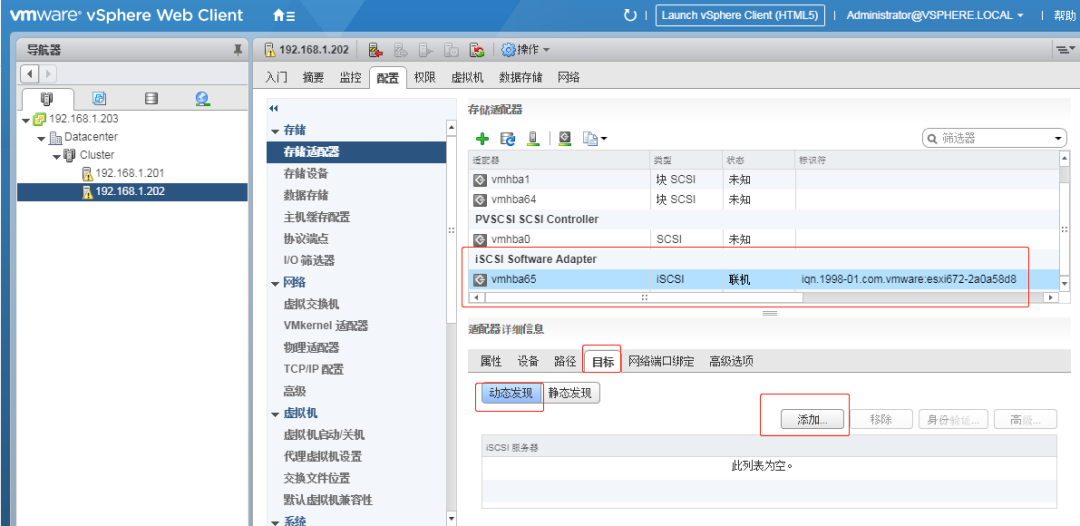Click the first host toolbar icon with red arrow
1080x526 pixels.
[x=375, y=50]
